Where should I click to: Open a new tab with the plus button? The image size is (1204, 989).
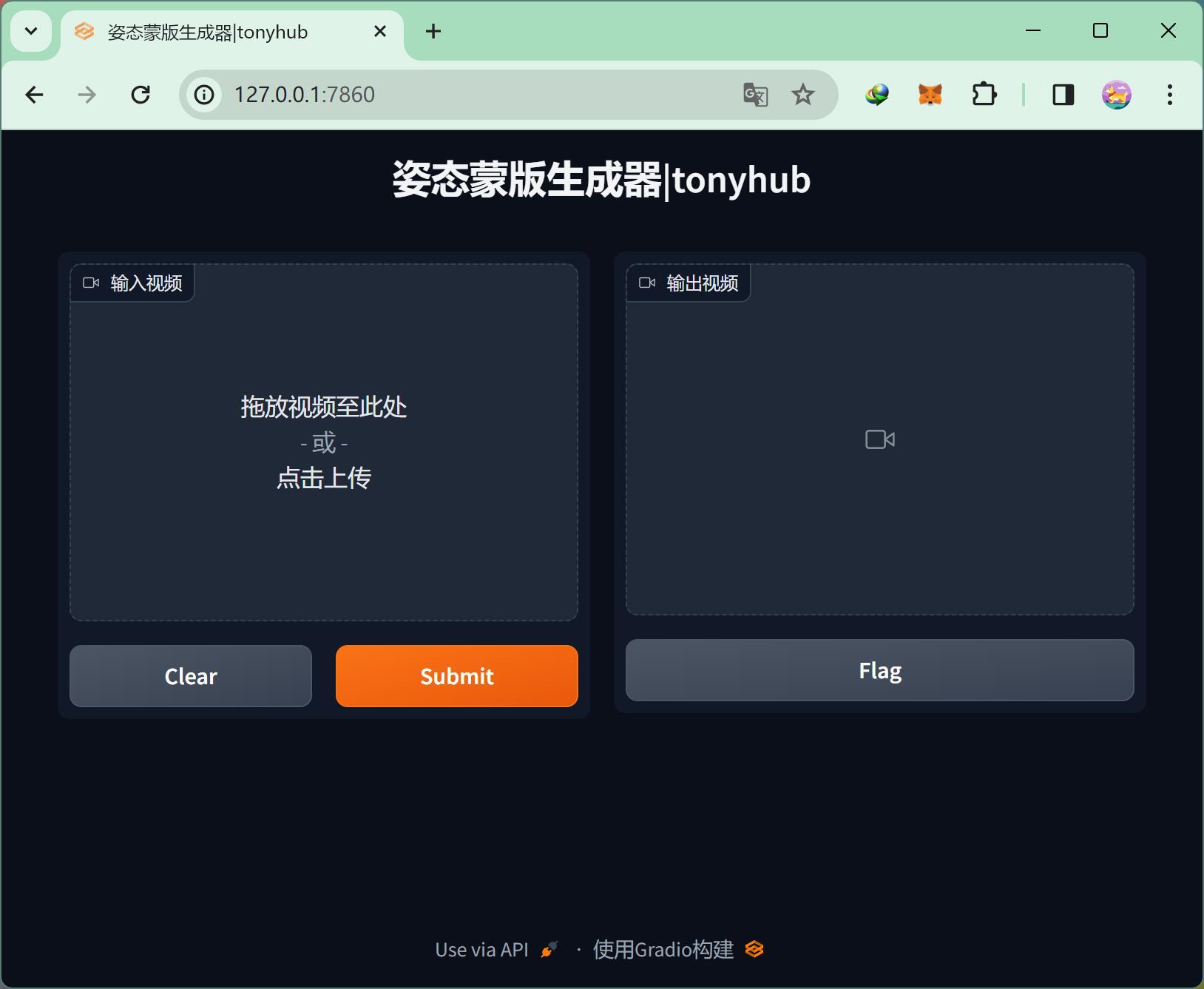click(x=433, y=31)
